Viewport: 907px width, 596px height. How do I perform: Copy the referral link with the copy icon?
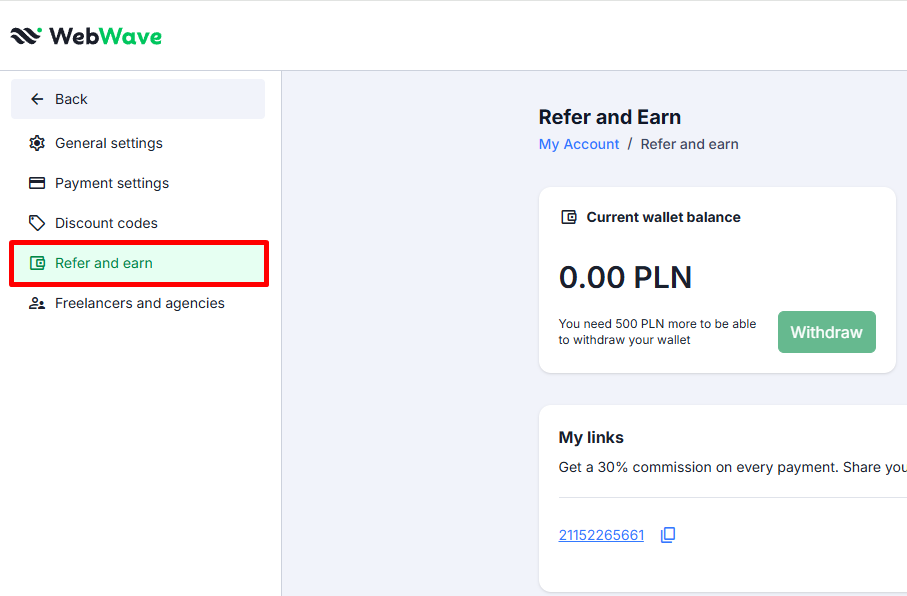(668, 535)
